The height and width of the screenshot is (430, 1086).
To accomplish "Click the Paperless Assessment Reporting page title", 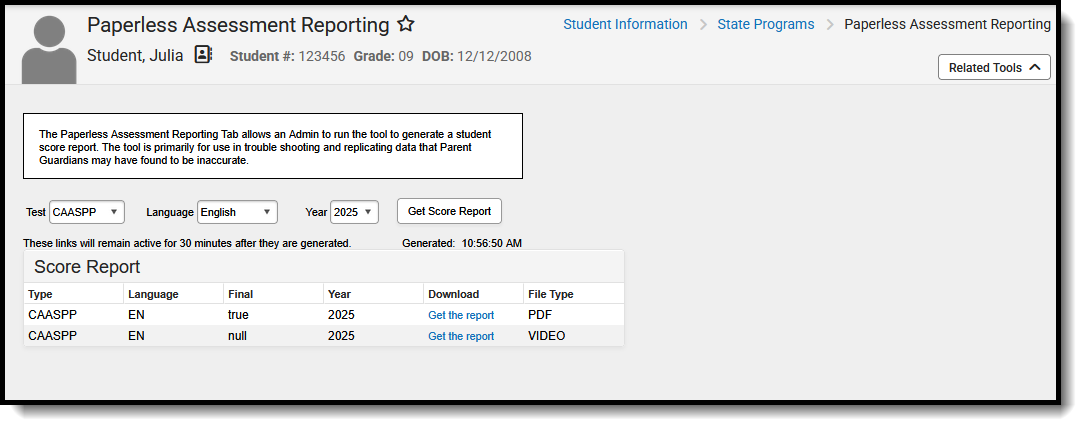I will pos(238,25).
